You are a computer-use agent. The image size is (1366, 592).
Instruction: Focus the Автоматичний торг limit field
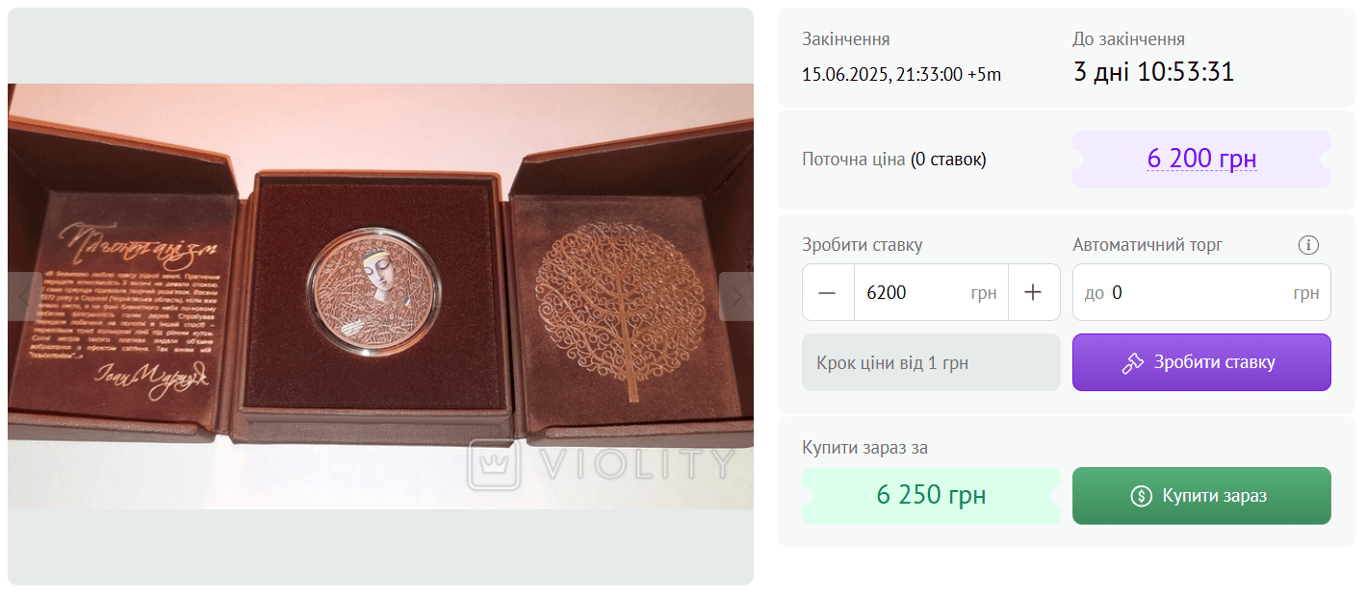[x=1201, y=292]
